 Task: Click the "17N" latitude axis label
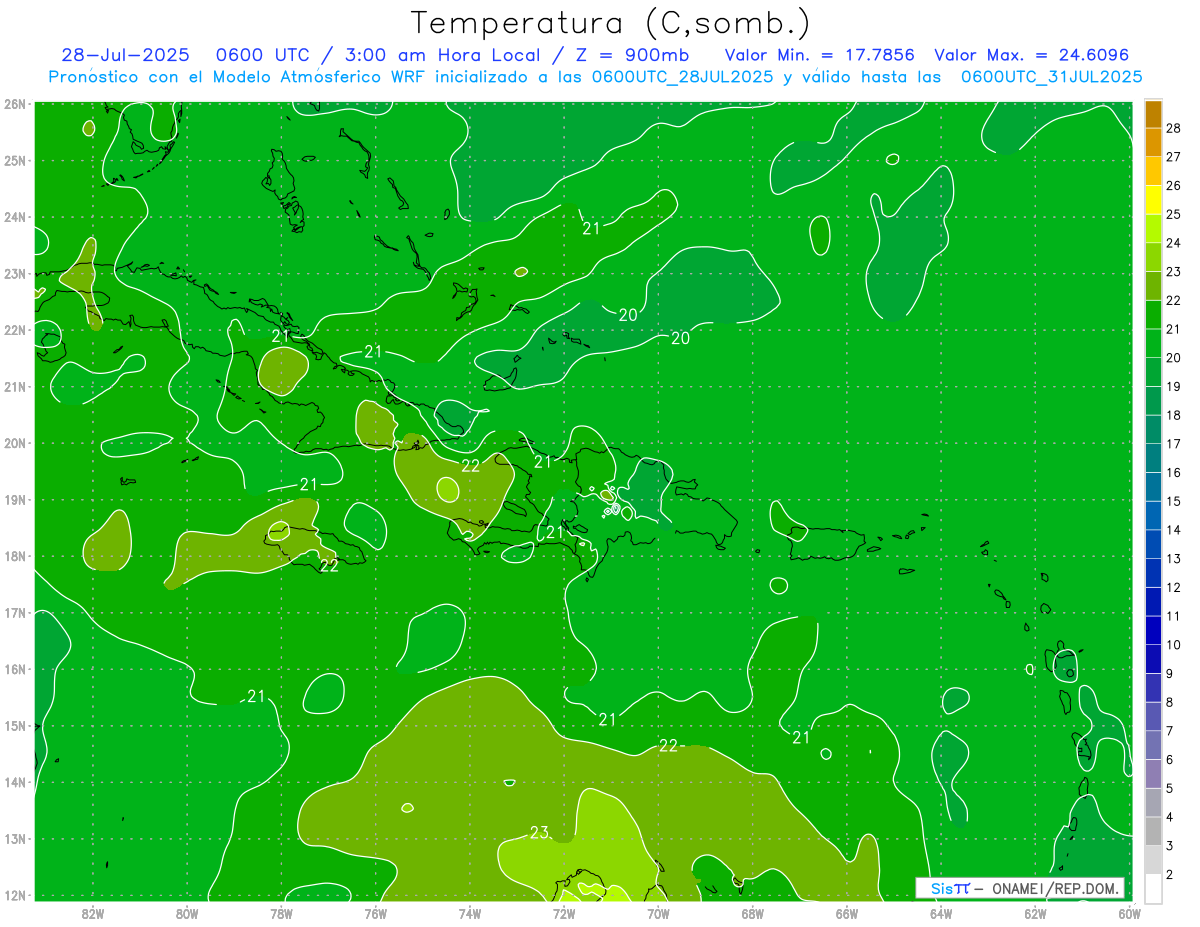[x=15, y=613]
